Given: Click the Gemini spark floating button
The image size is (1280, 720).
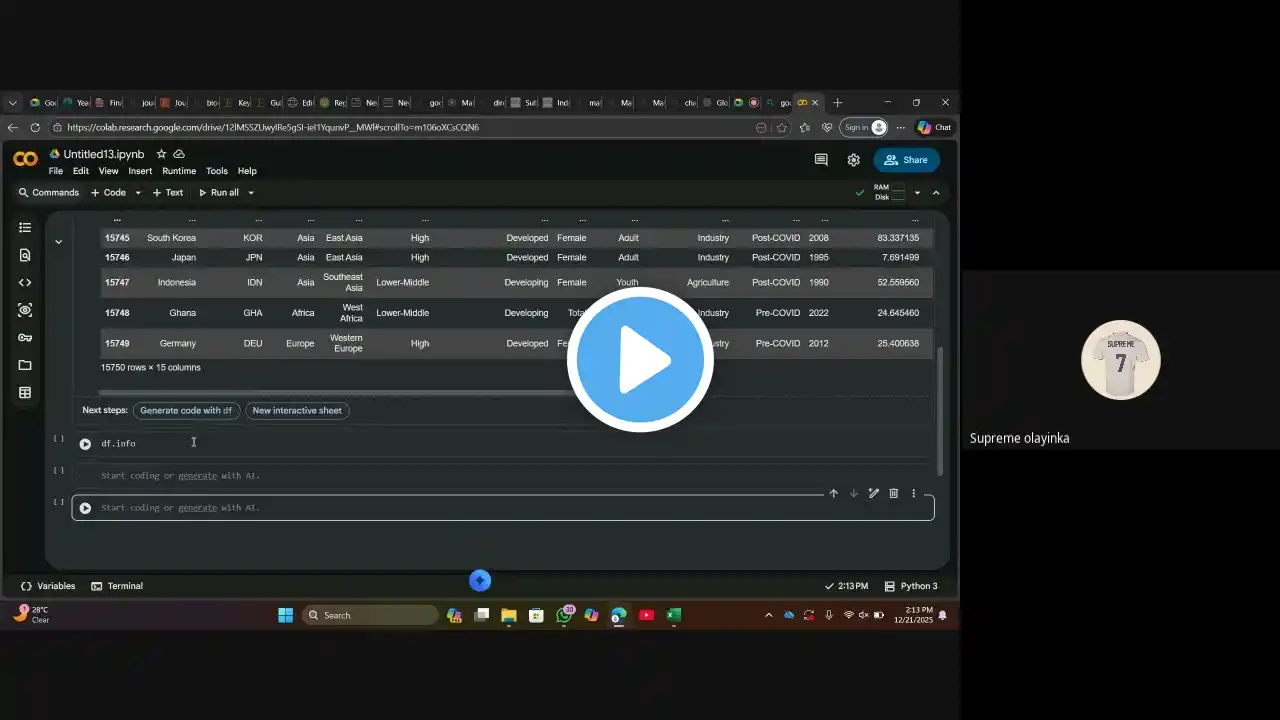Looking at the screenshot, I should (480, 580).
